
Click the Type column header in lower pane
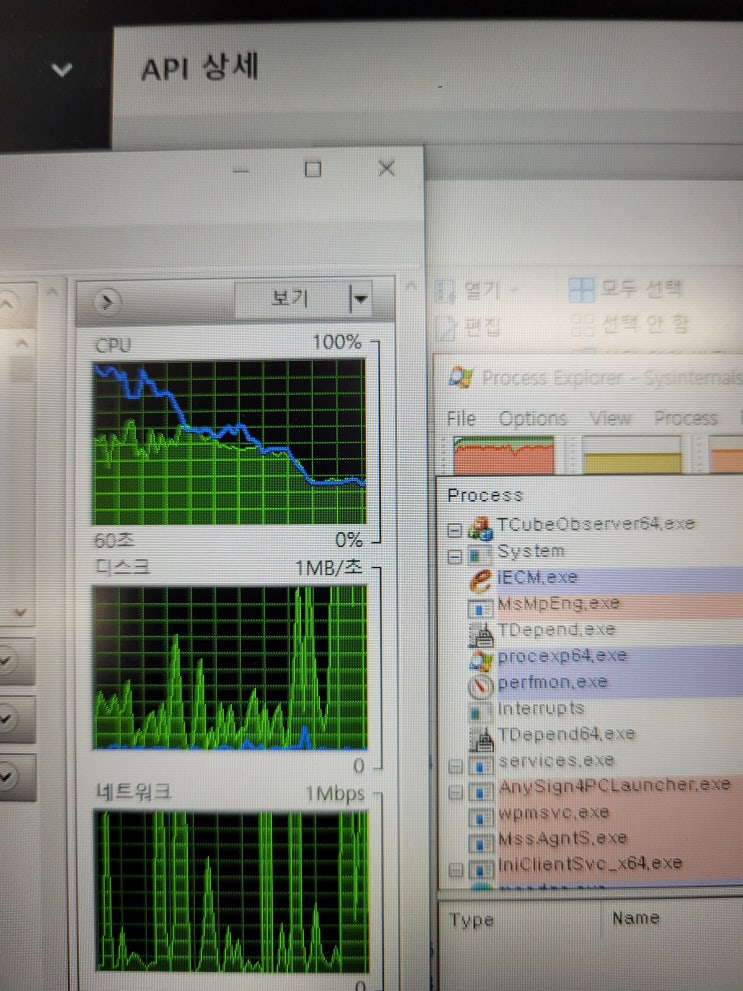471,920
